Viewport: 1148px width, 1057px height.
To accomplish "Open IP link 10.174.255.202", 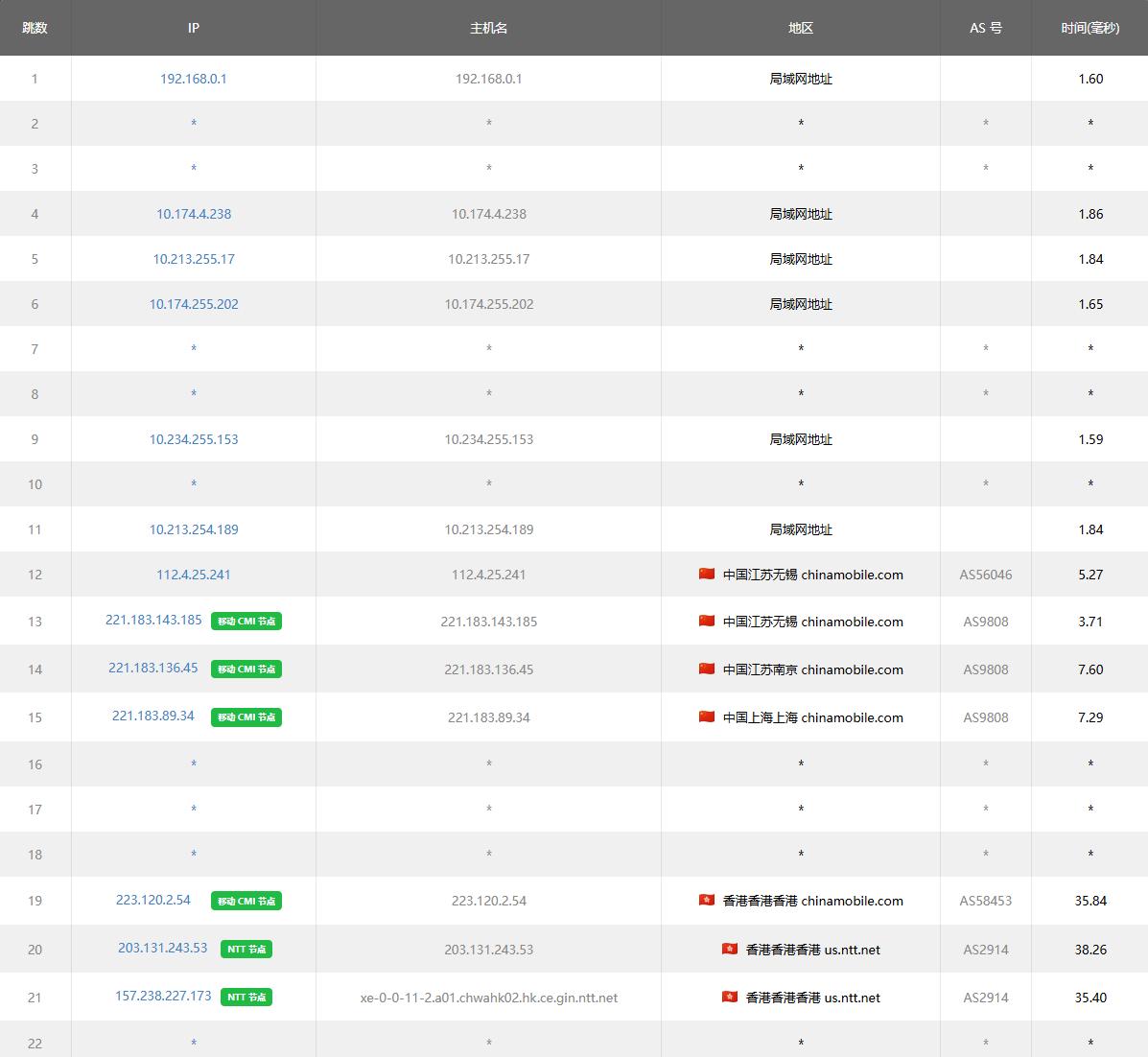I will 194,304.
